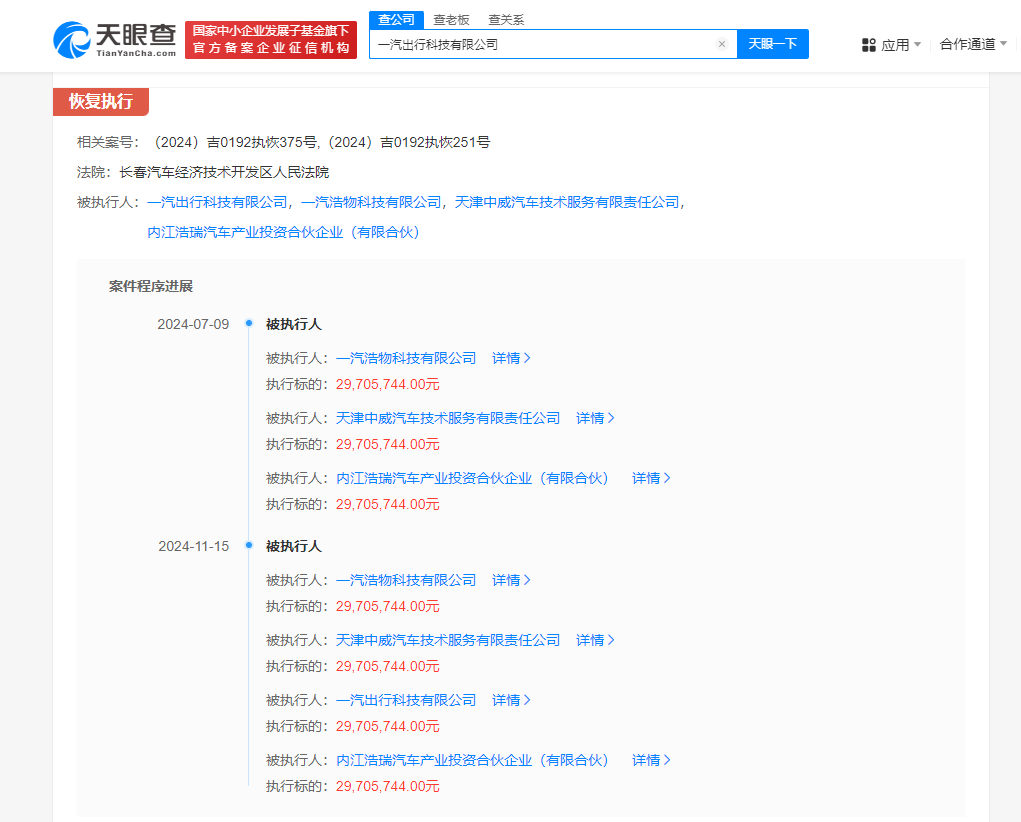1021x822 pixels.
Task: Open 内江浩瑞汽车产业投资合伙企业 link in header section
Action: [283, 233]
